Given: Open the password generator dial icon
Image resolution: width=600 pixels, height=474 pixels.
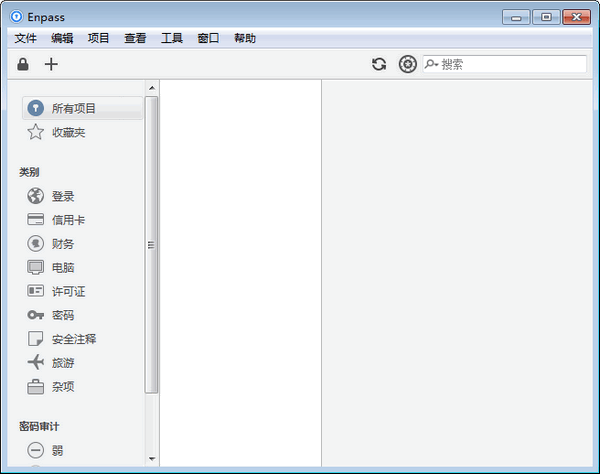Looking at the screenshot, I should (408, 64).
